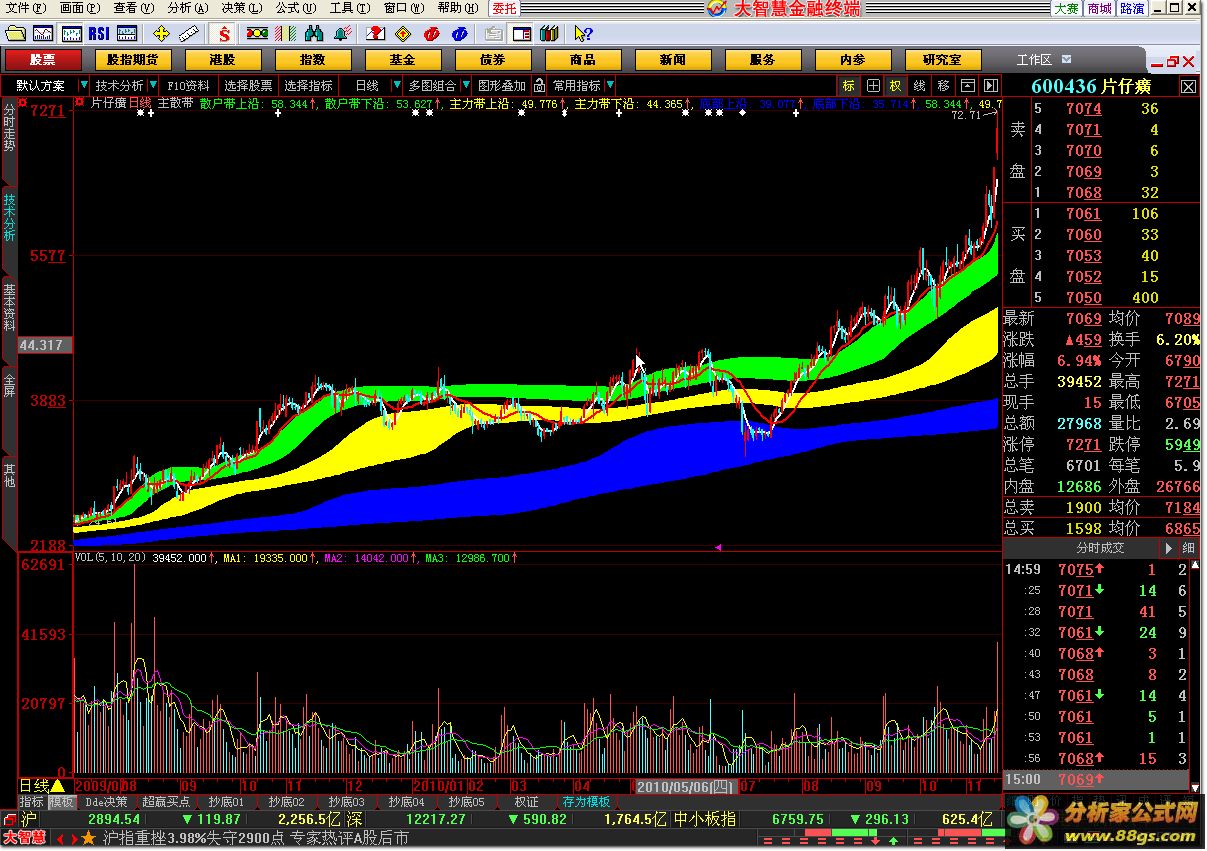1207x851 pixels.
Task: Click the 新闻 category button
Action: [x=673, y=60]
